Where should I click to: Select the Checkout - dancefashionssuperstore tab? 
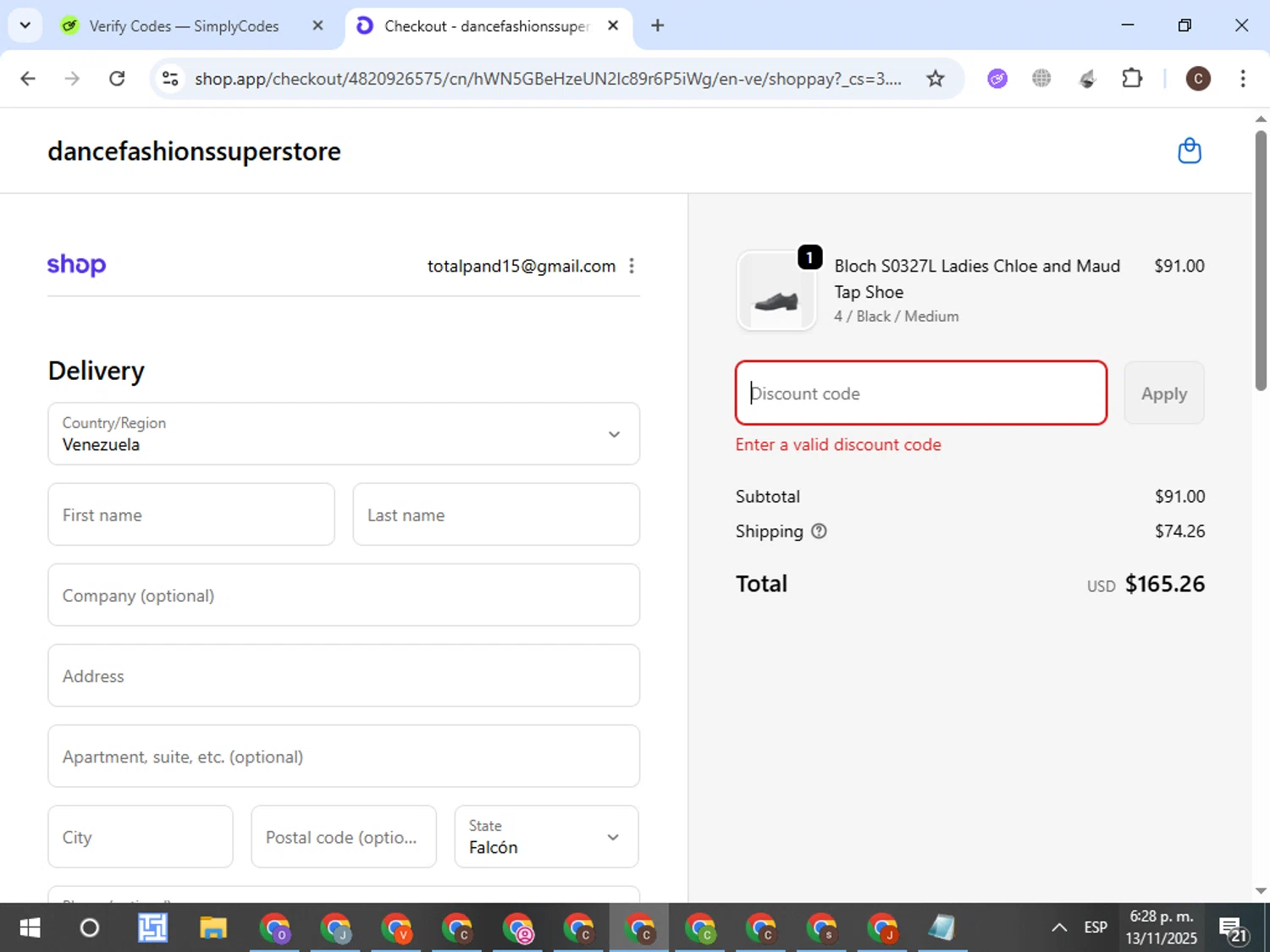coord(486,26)
